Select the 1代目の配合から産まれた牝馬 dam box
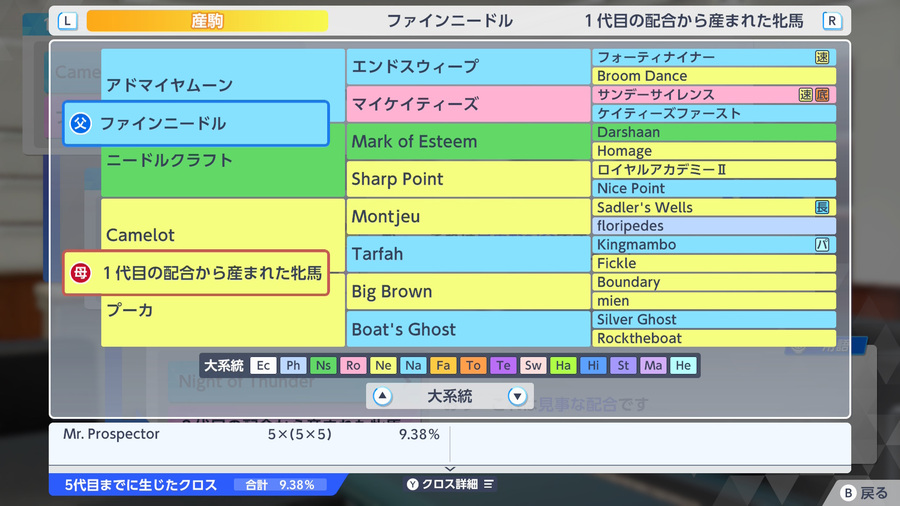The height and width of the screenshot is (506, 900). pos(196,273)
